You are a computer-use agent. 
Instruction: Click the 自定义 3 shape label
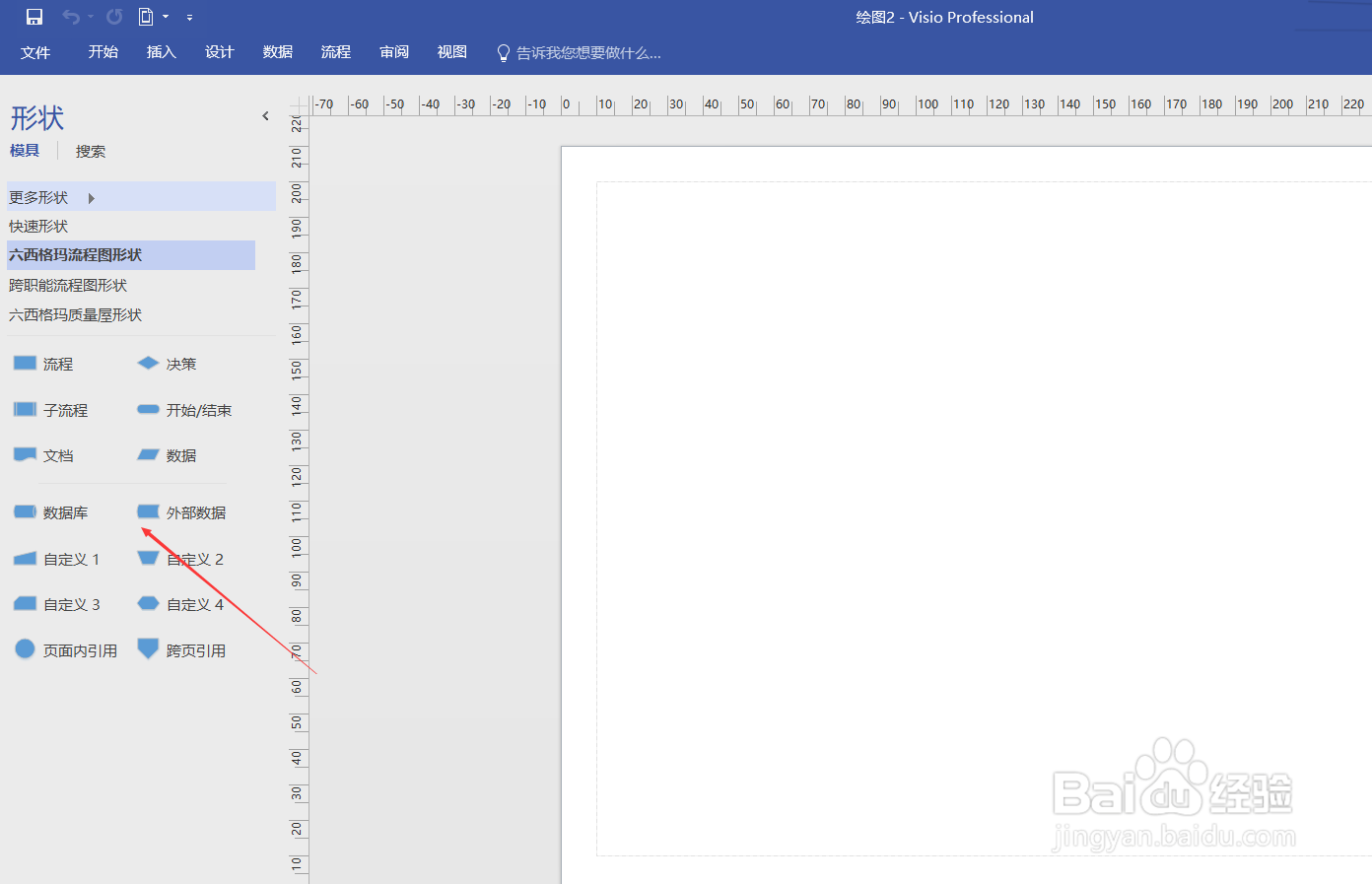tap(71, 605)
